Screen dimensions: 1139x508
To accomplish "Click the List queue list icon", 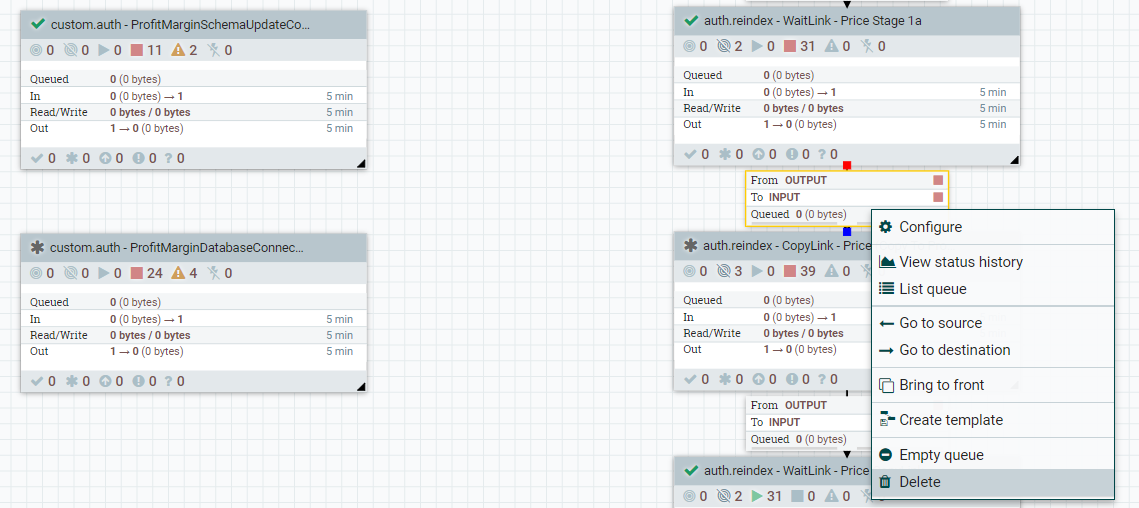I will click(x=886, y=289).
